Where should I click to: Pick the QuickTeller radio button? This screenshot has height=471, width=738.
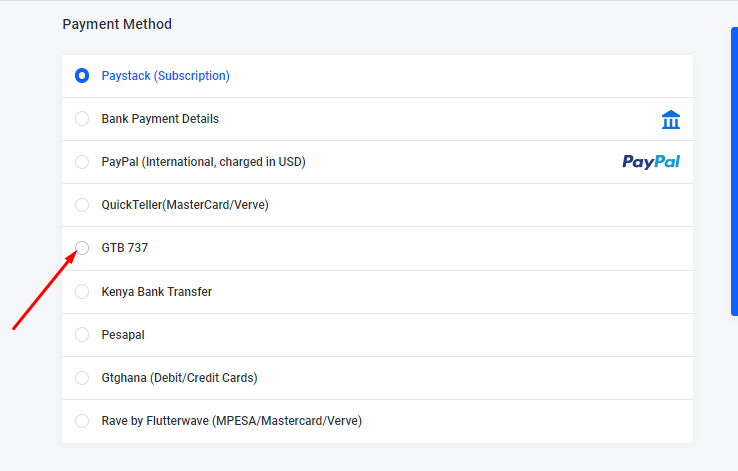click(82, 205)
